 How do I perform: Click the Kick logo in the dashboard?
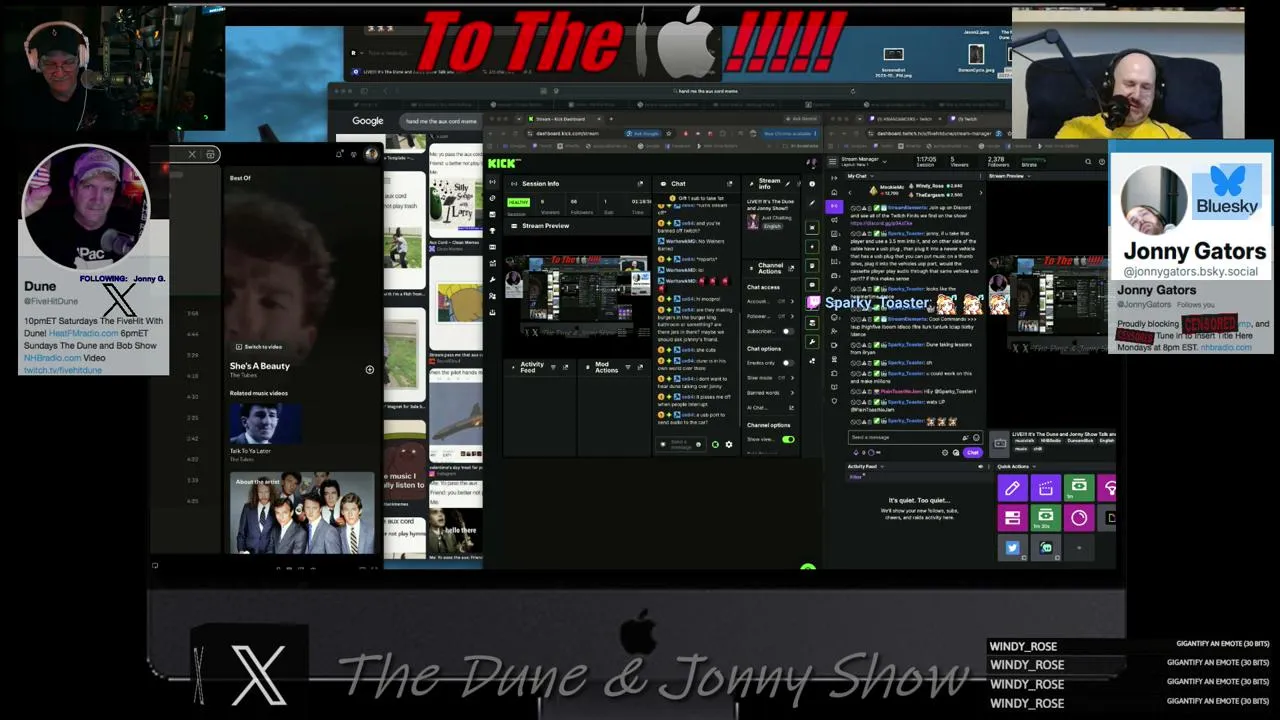pyautogui.click(x=502, y=163)
